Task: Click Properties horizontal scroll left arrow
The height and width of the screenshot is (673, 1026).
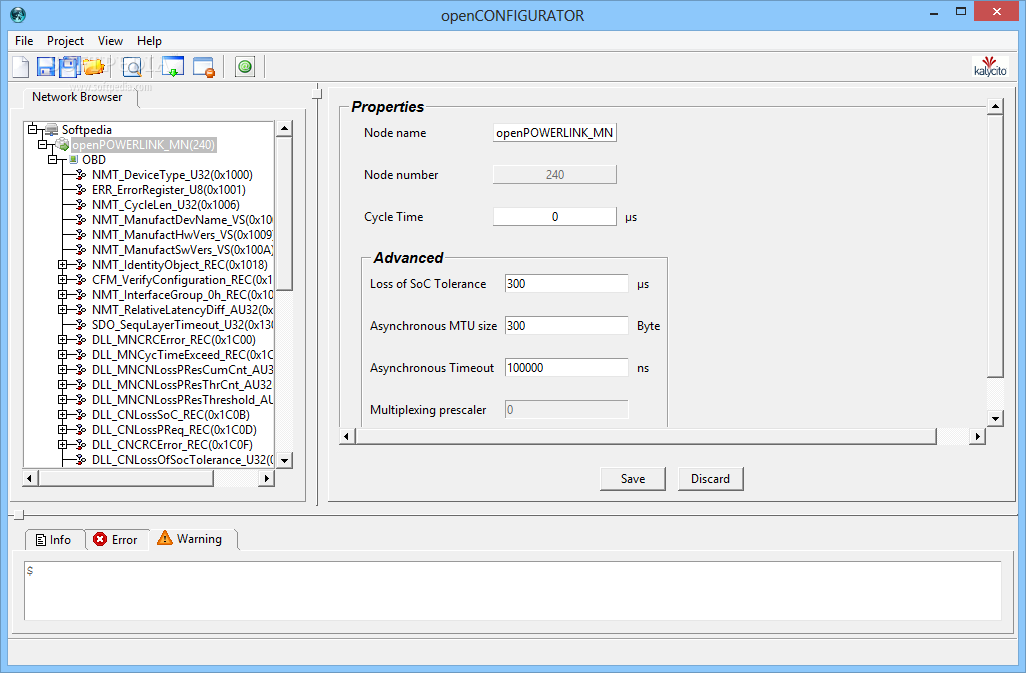Action: [347, 436]
